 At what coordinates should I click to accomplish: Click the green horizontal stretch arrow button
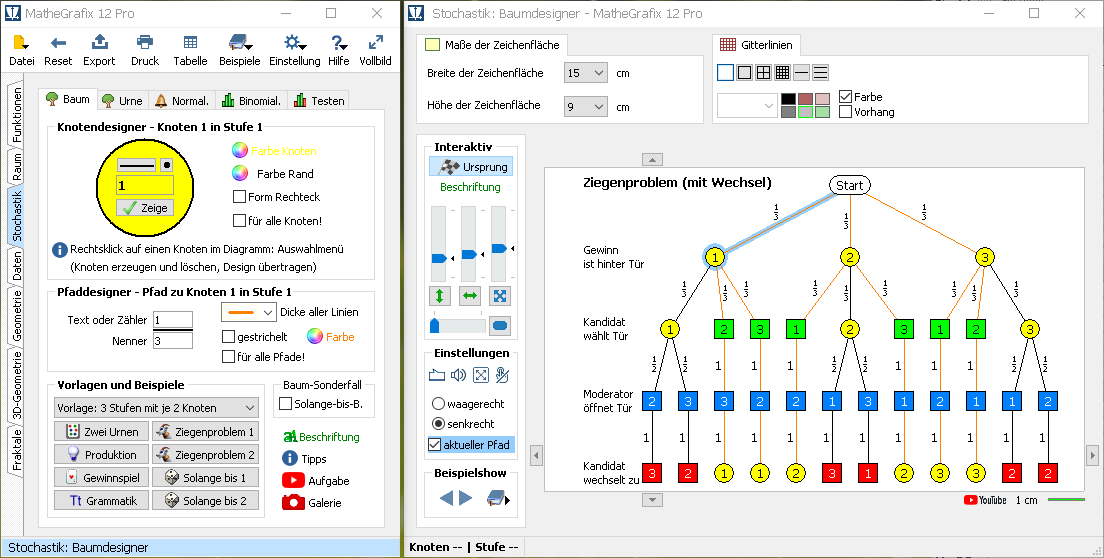470,296
